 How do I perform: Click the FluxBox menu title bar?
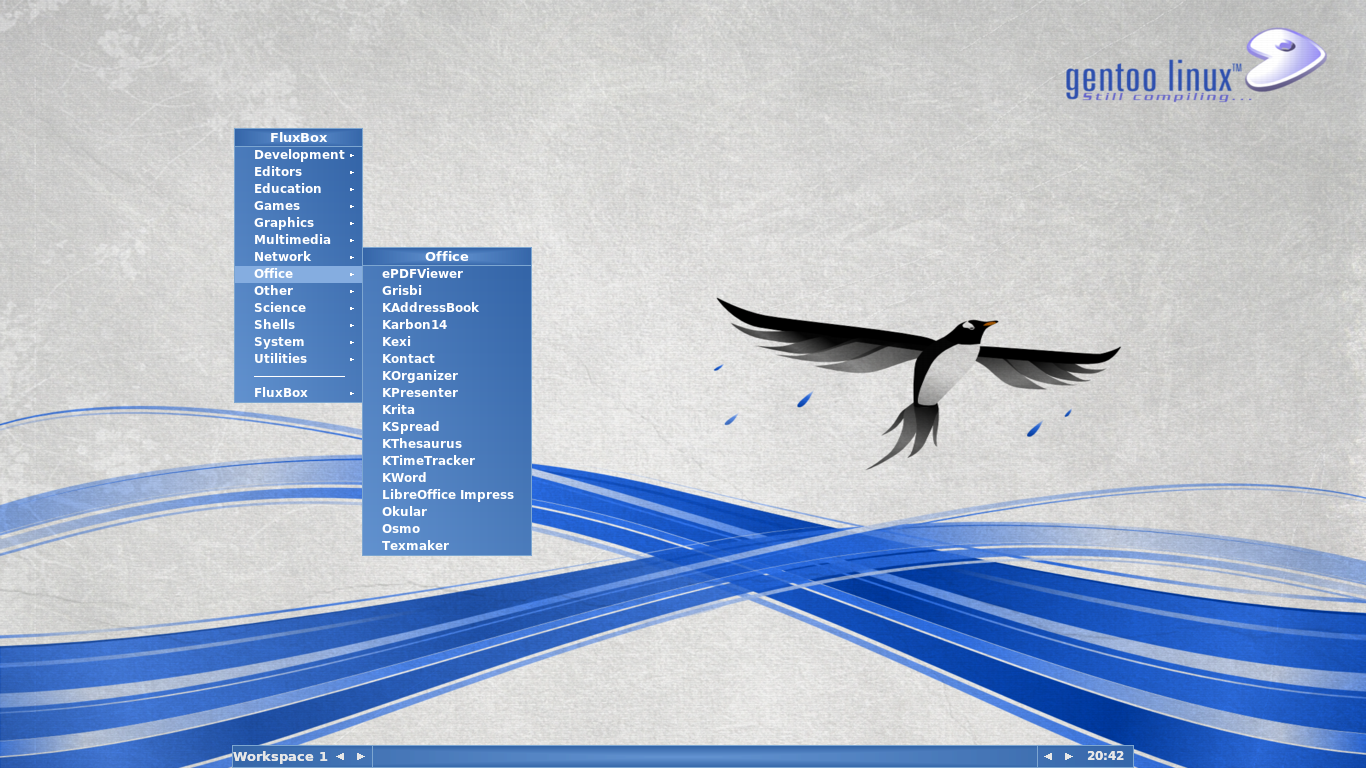tap(298, 138)
